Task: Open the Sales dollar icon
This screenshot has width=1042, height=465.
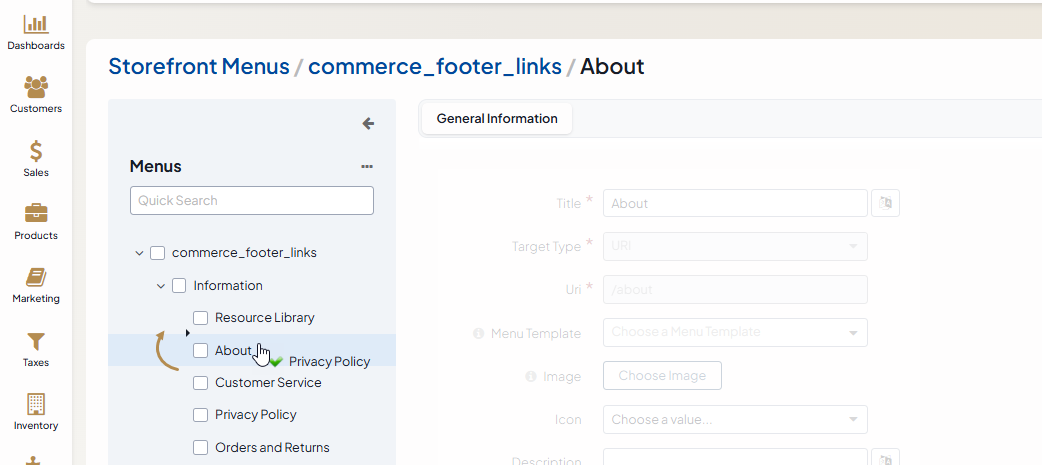Action: pyautogui.click(x=36, y=152)
